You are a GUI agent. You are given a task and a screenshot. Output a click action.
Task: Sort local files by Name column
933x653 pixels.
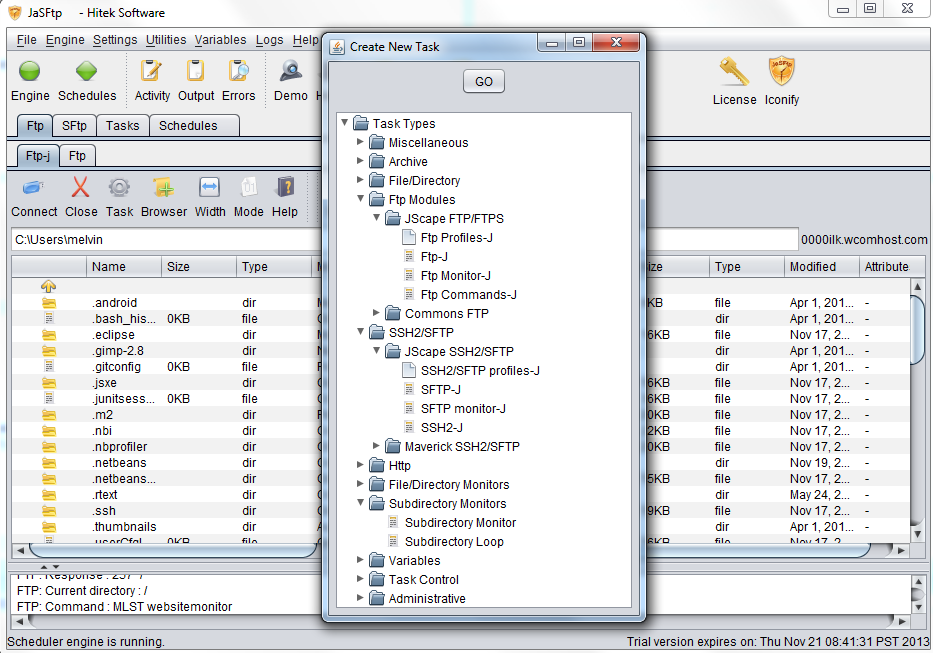tap(124, 267)
